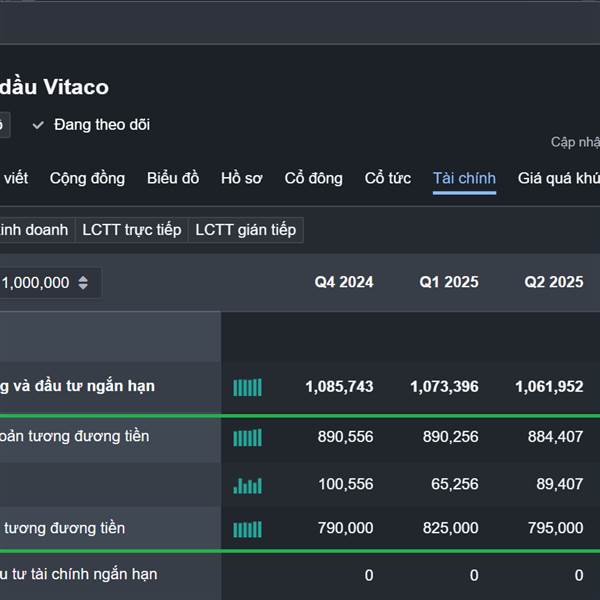The image size is (600, 600).
Task: Click sparkline icon beside the 890,556 value
Action: 247,437
